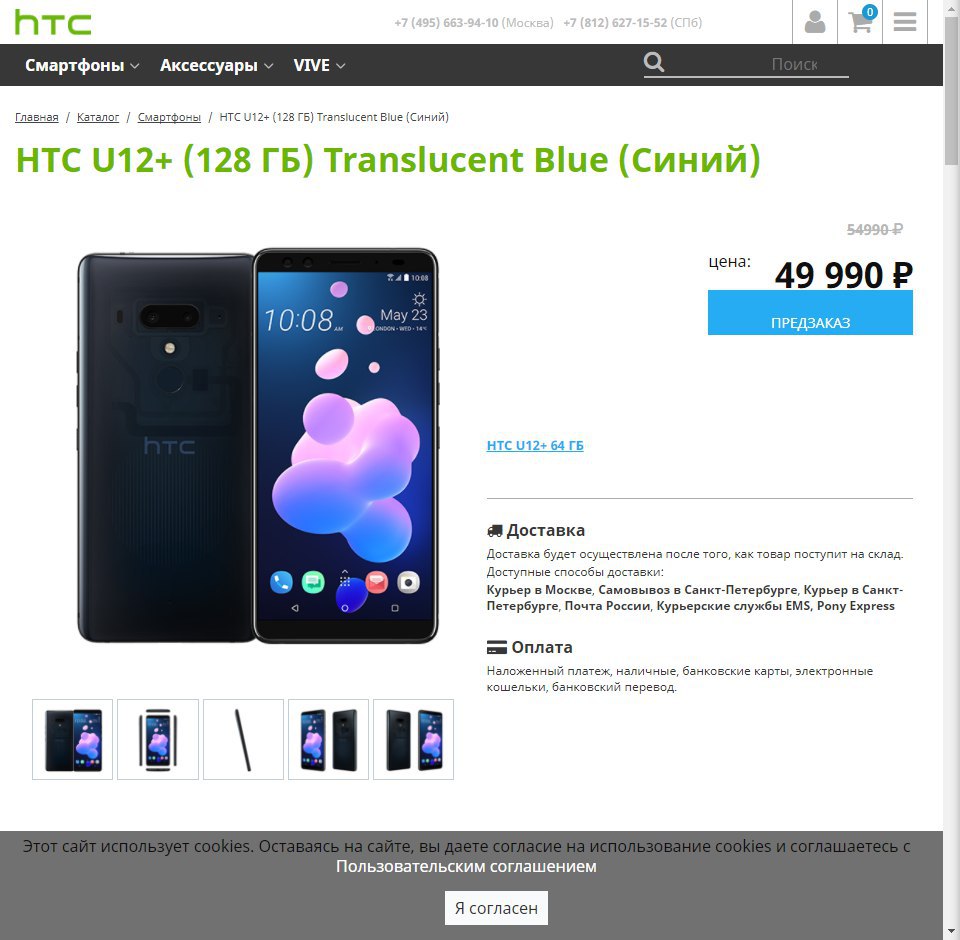Open the user account icon

tap(814, 23)
